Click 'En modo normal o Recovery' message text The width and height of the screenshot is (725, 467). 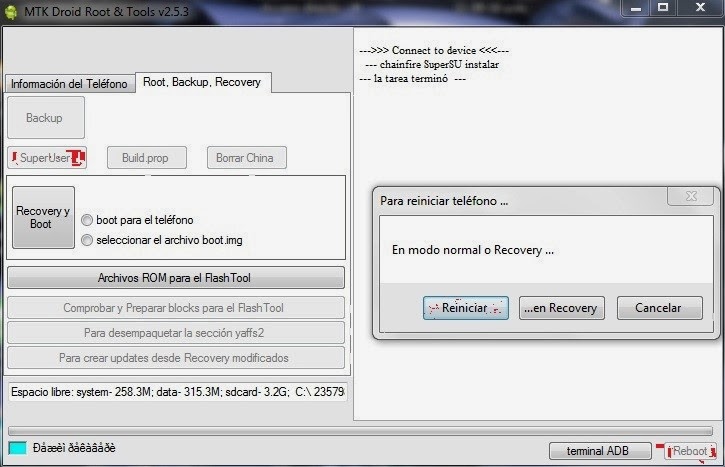pos(473,250)
